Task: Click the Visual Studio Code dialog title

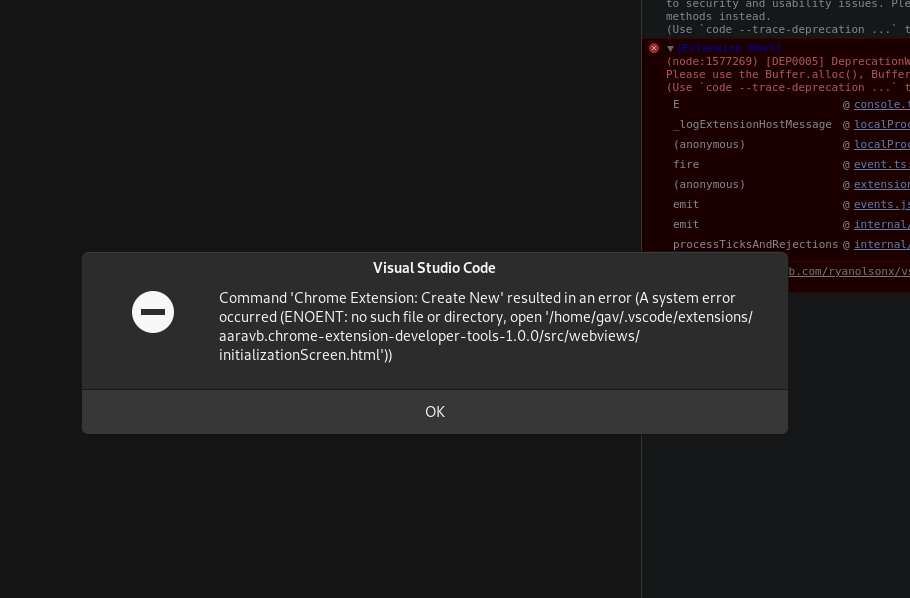Action: (x=434, y=268)
